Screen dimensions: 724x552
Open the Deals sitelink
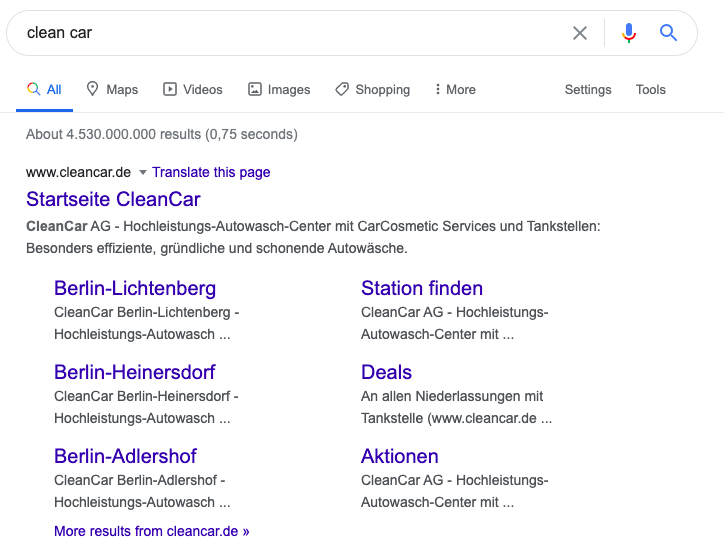386,372
